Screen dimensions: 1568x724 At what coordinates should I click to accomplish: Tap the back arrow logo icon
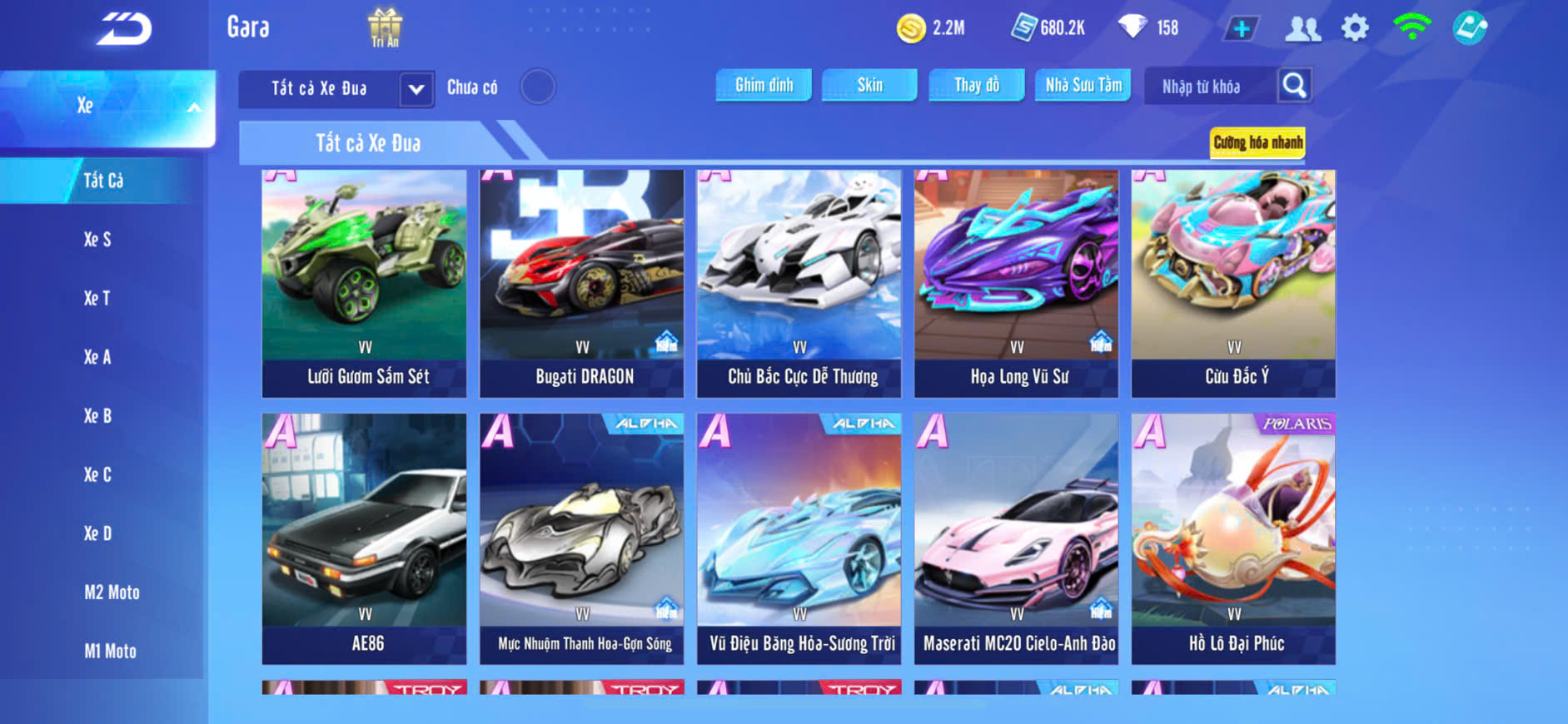click(x=125, y=28)
